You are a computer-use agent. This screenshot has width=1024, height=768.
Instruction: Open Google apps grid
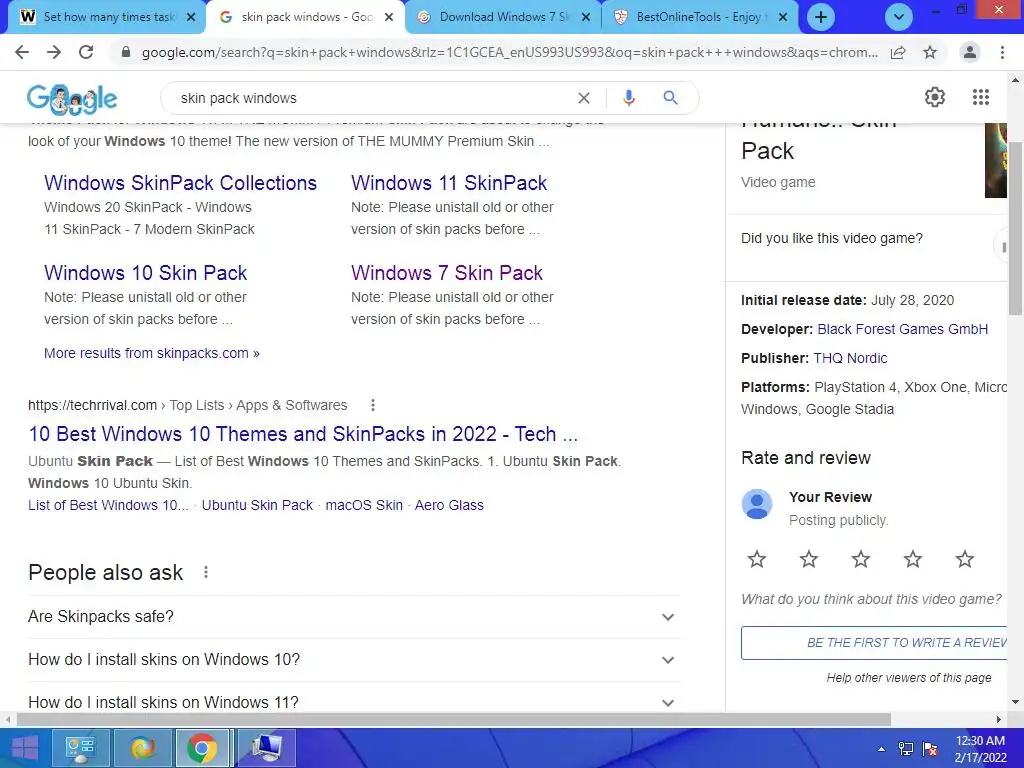click(x=980, y=97)
